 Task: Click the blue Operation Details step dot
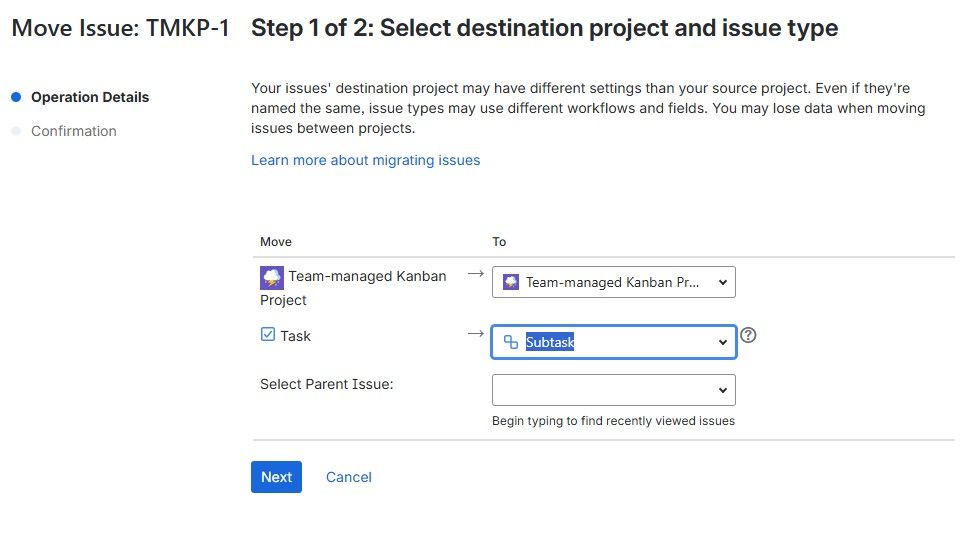click(16, 97)
